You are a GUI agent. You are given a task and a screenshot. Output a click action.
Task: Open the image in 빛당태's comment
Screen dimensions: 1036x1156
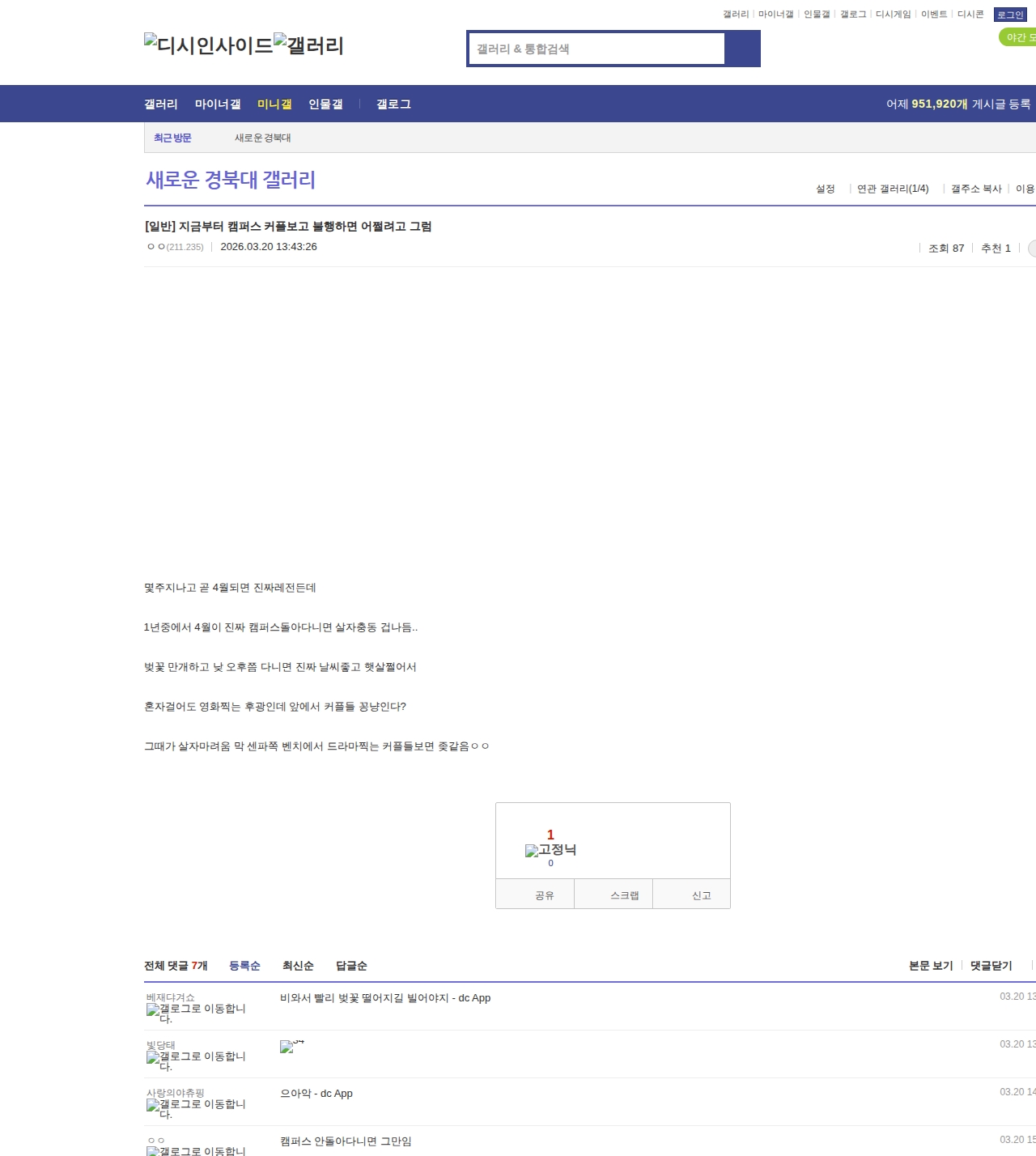point(287,1047)
